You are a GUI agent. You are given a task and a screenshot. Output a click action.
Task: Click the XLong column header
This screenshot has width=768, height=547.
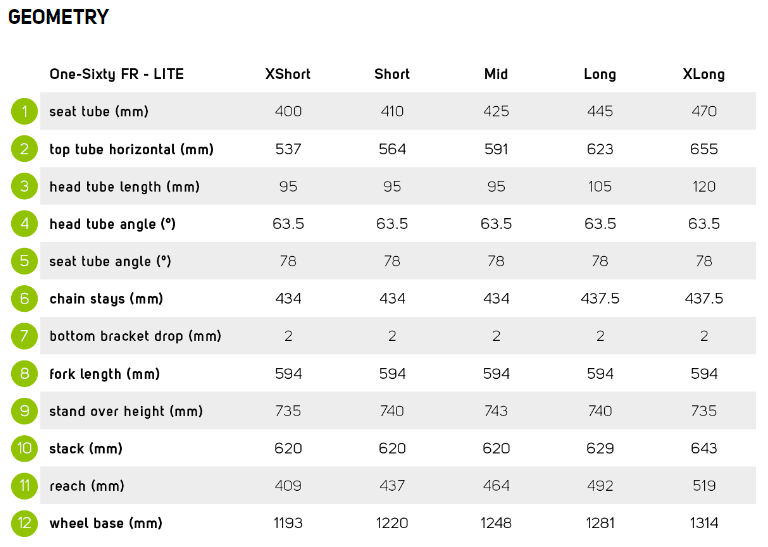704,74
